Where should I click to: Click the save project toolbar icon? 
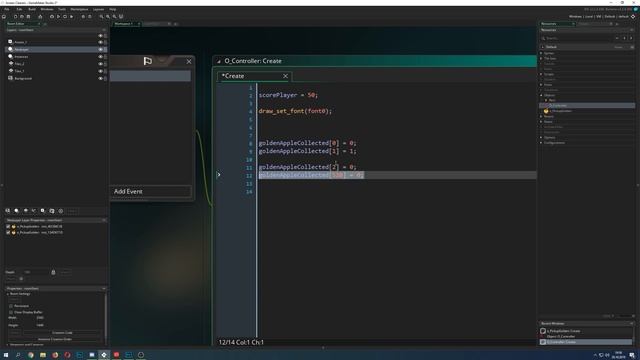[x=29, y=17]
